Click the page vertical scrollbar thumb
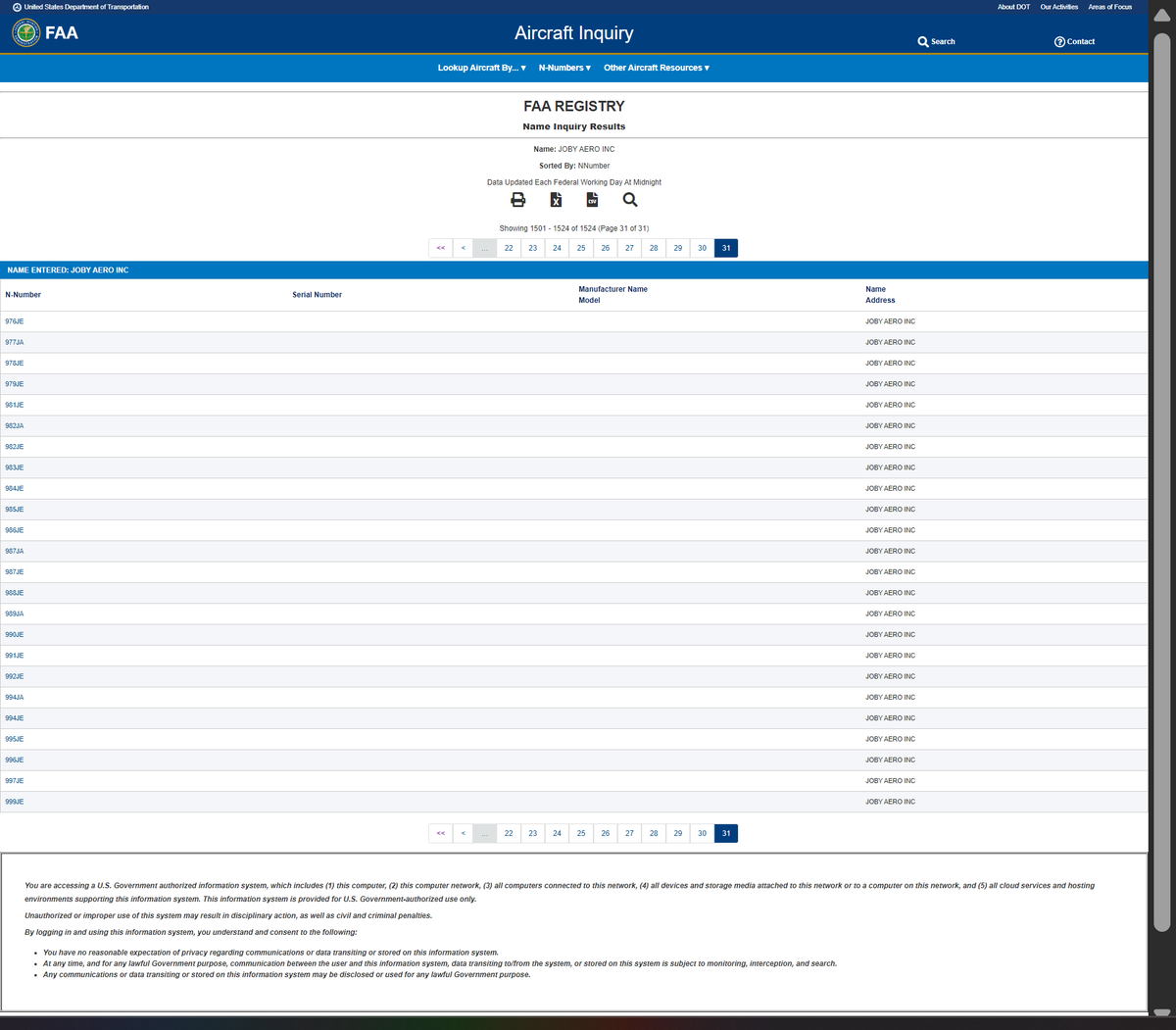Viewport: 1176px width, 1030px height. [1162, 480]
